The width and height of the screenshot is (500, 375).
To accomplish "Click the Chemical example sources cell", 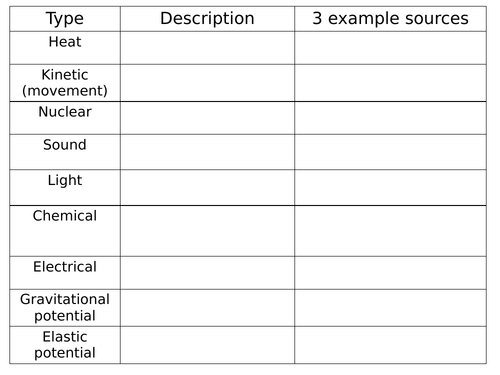I will pos(390,231).
